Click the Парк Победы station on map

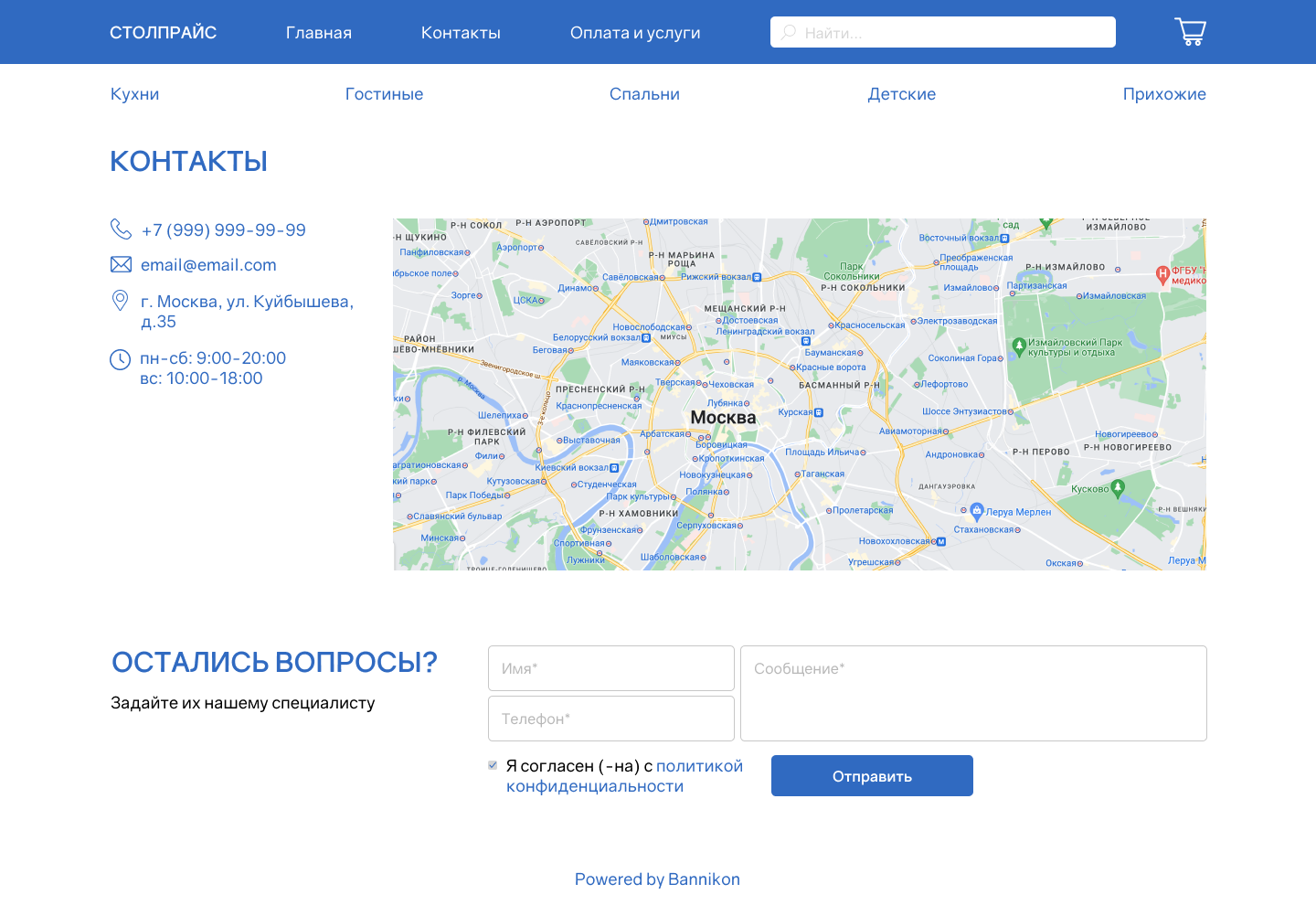pyautogui.click(x=478, y=495)
